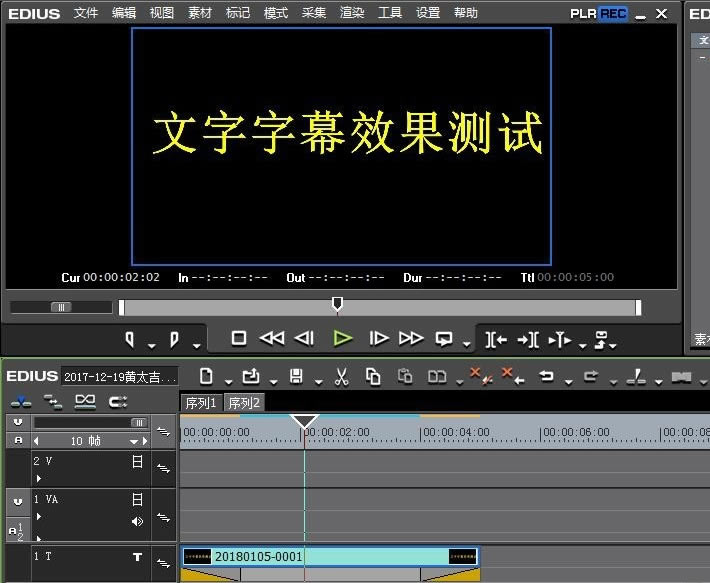Click the Play button in the preview controls

click(343, 339)
